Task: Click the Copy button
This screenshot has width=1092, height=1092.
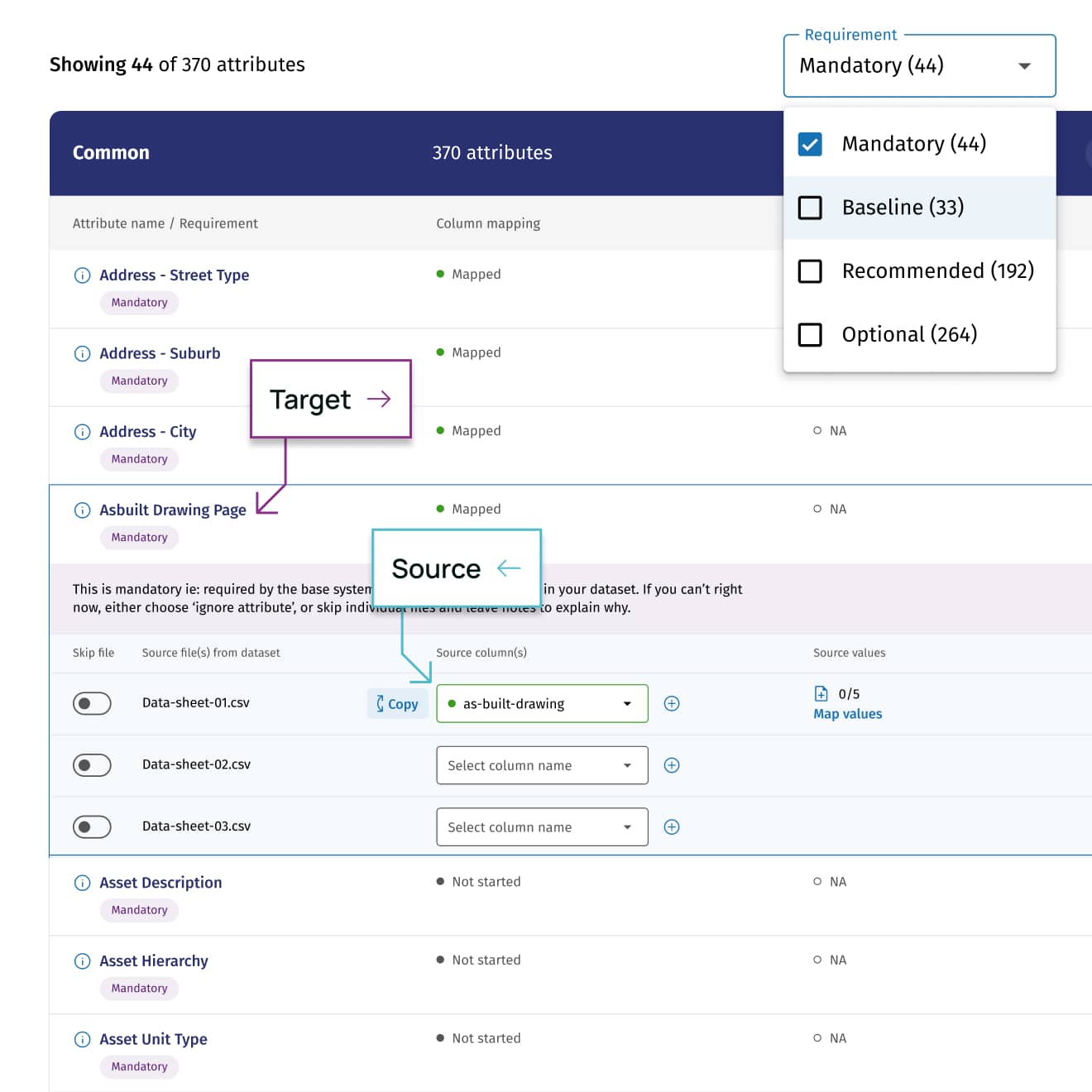Action: point(397,703)
